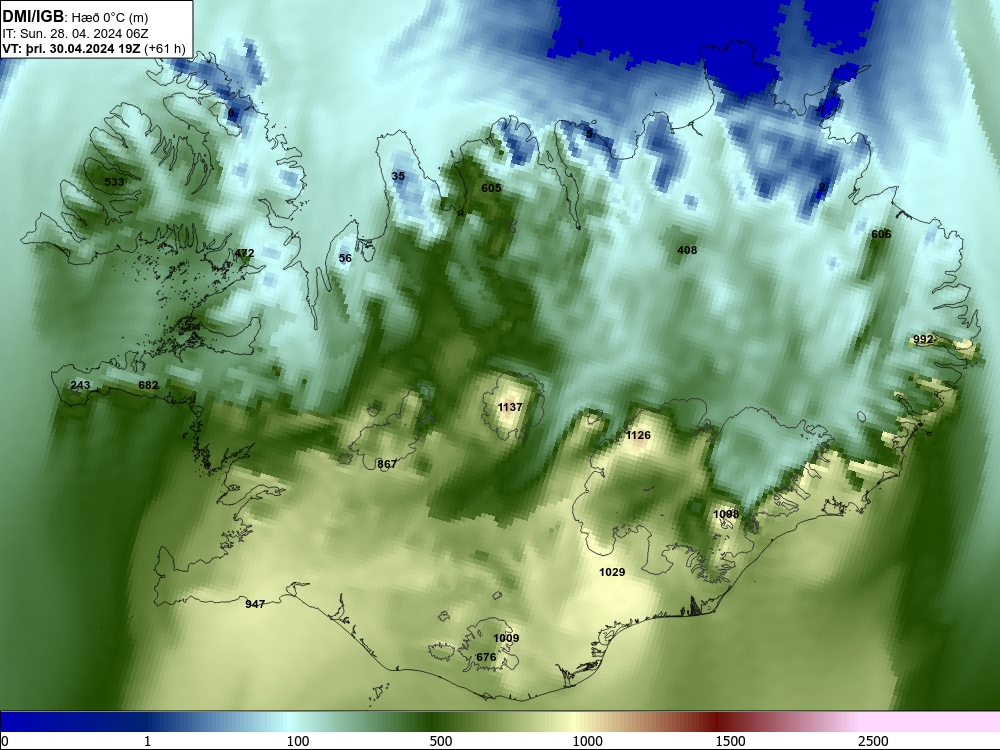Select the 682 value on the peninsula
The image size is (1000, 750).
(x=148, y=385)
